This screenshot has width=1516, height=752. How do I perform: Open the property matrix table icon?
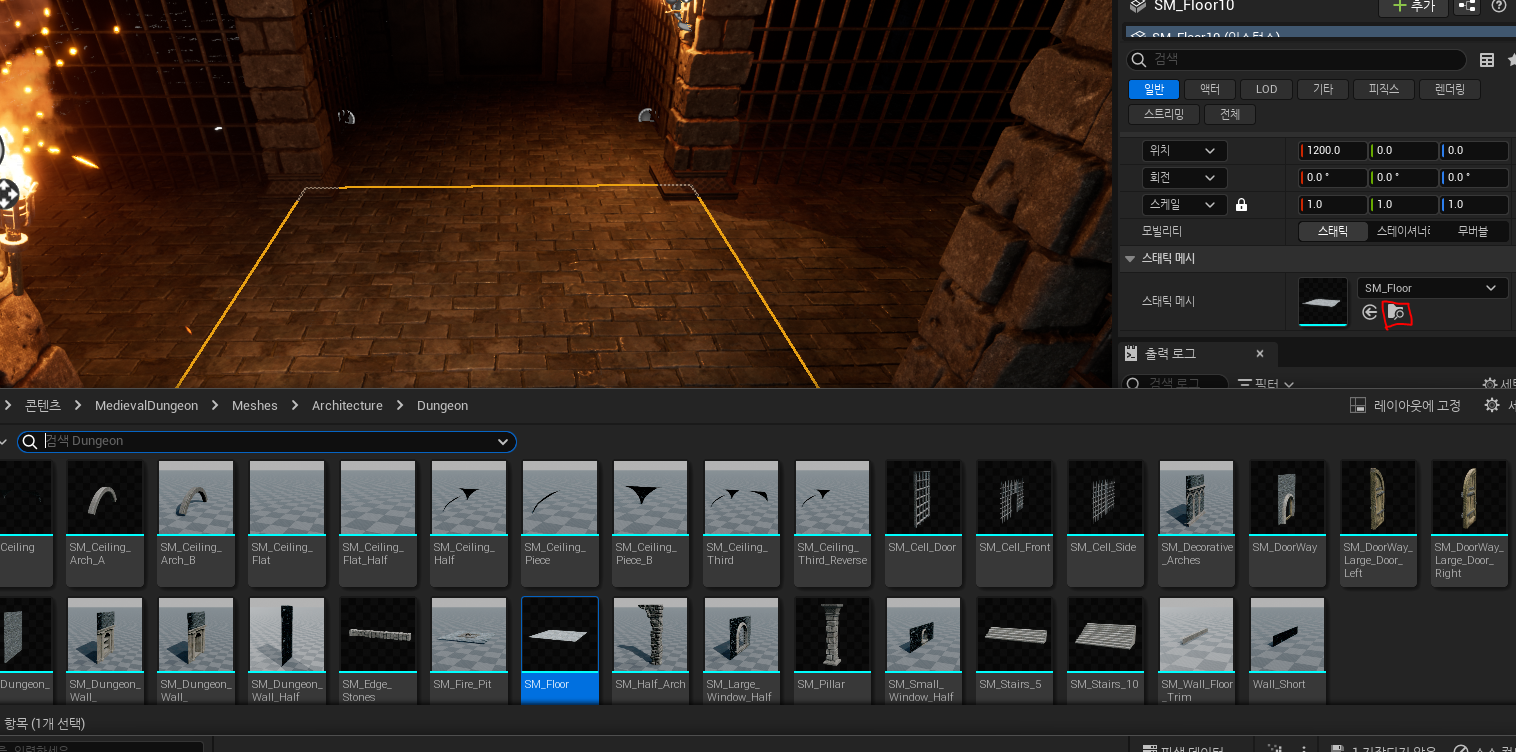[1487, 60]
